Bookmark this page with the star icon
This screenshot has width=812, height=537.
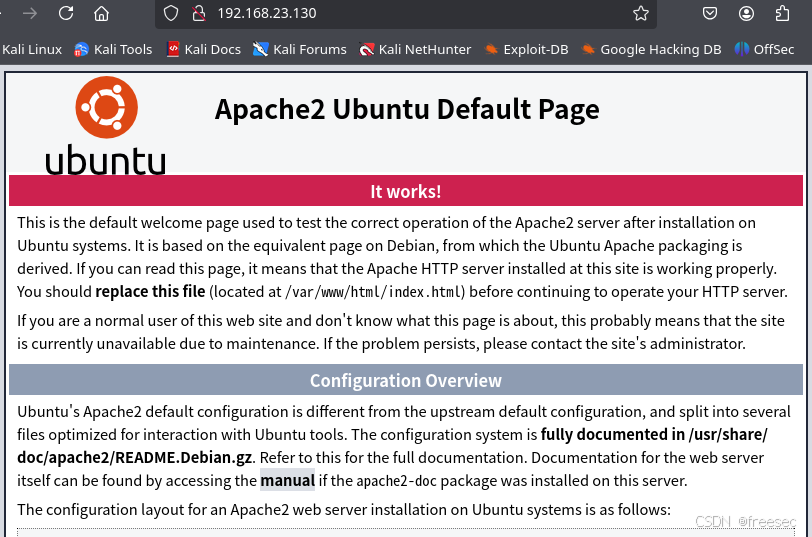[x=641, y=13]
